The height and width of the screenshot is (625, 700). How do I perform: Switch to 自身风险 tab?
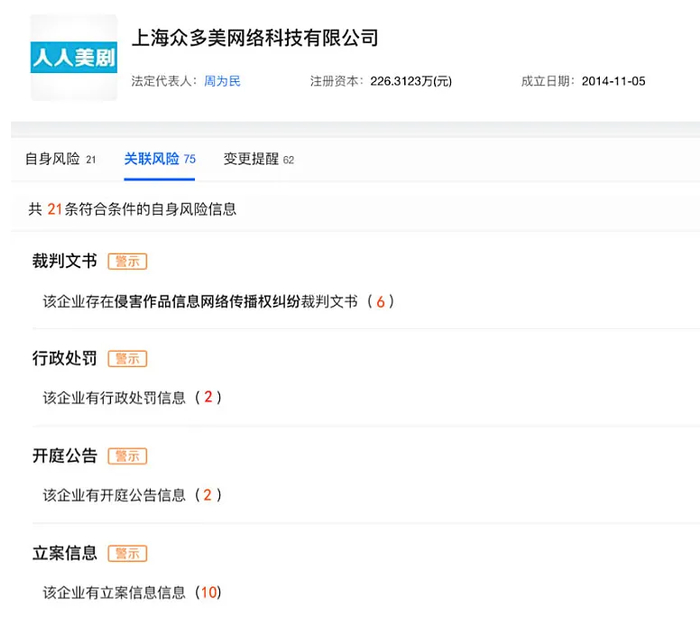(60, 159)
